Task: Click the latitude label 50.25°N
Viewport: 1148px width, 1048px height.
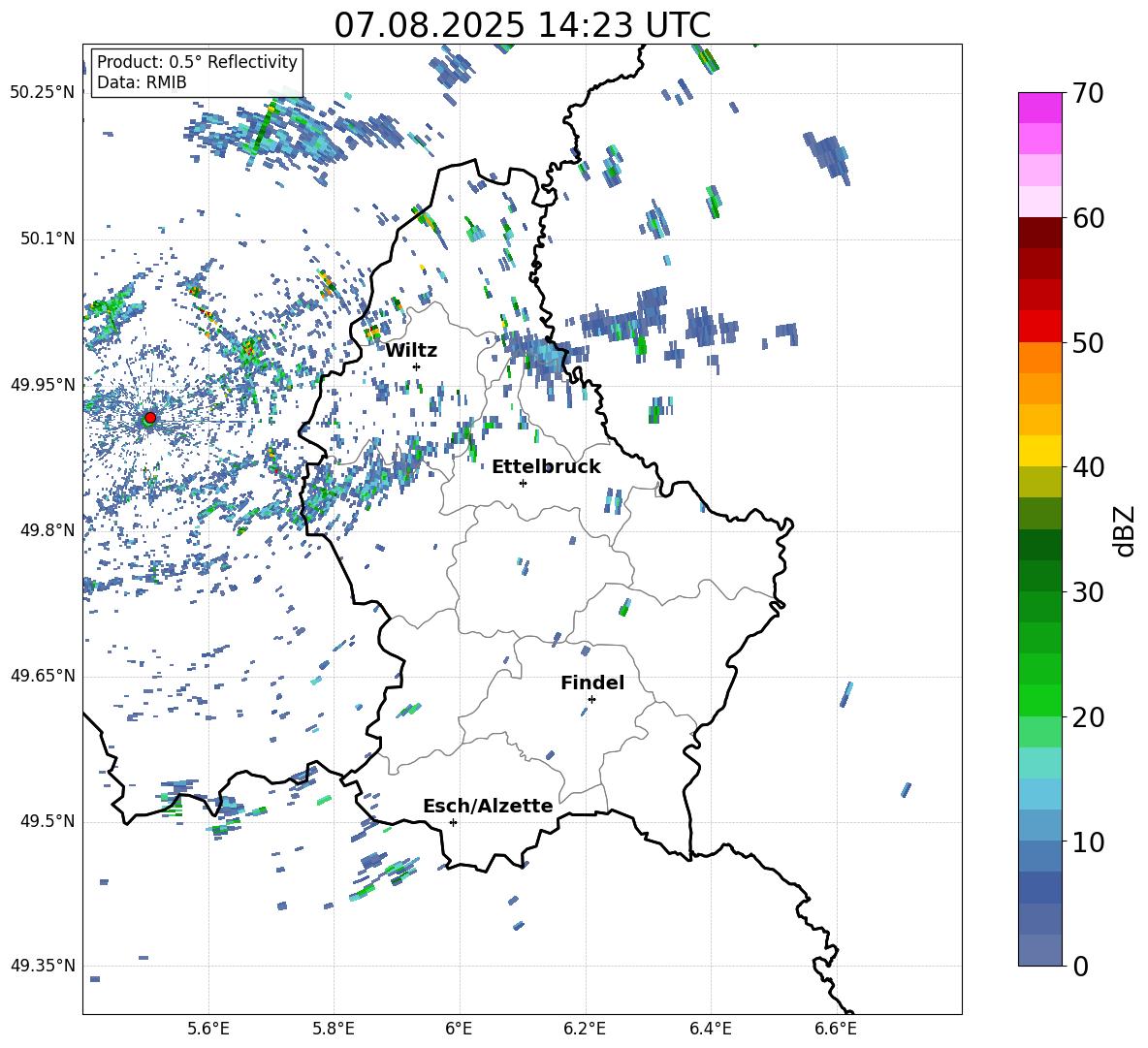Action: pyautogui.click(x=43, y=93)
